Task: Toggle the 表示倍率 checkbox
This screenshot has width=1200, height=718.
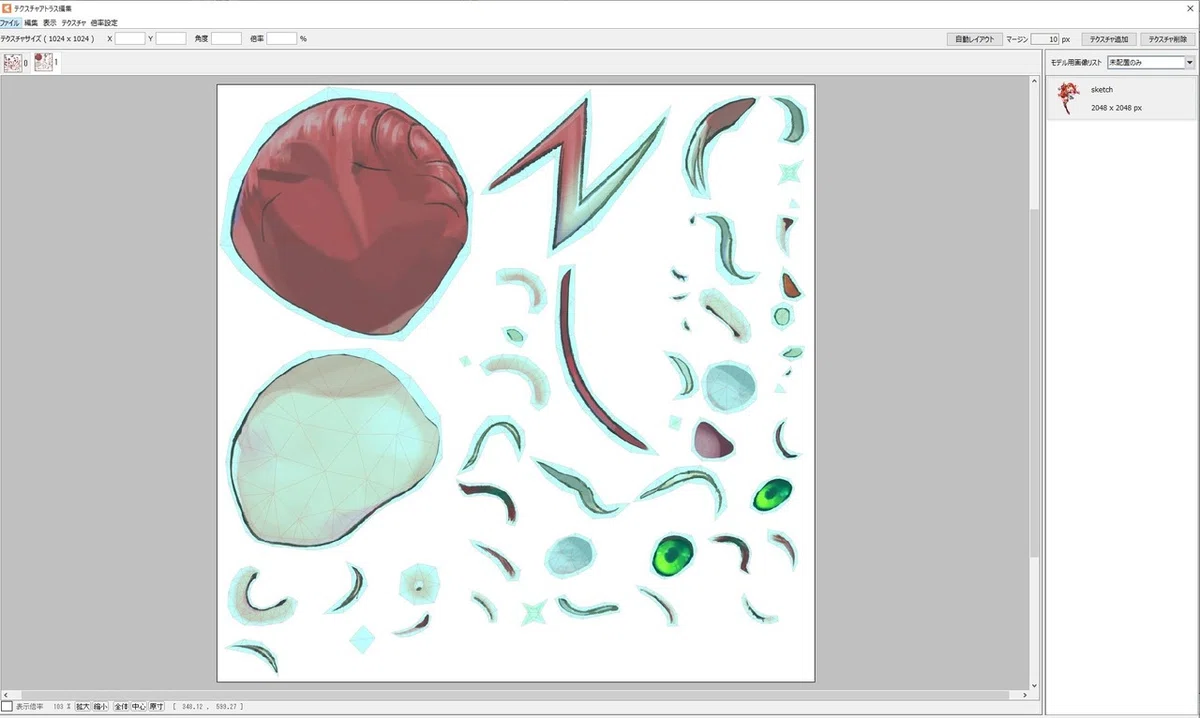Action: pyautogui.click(x=6, y=706)
